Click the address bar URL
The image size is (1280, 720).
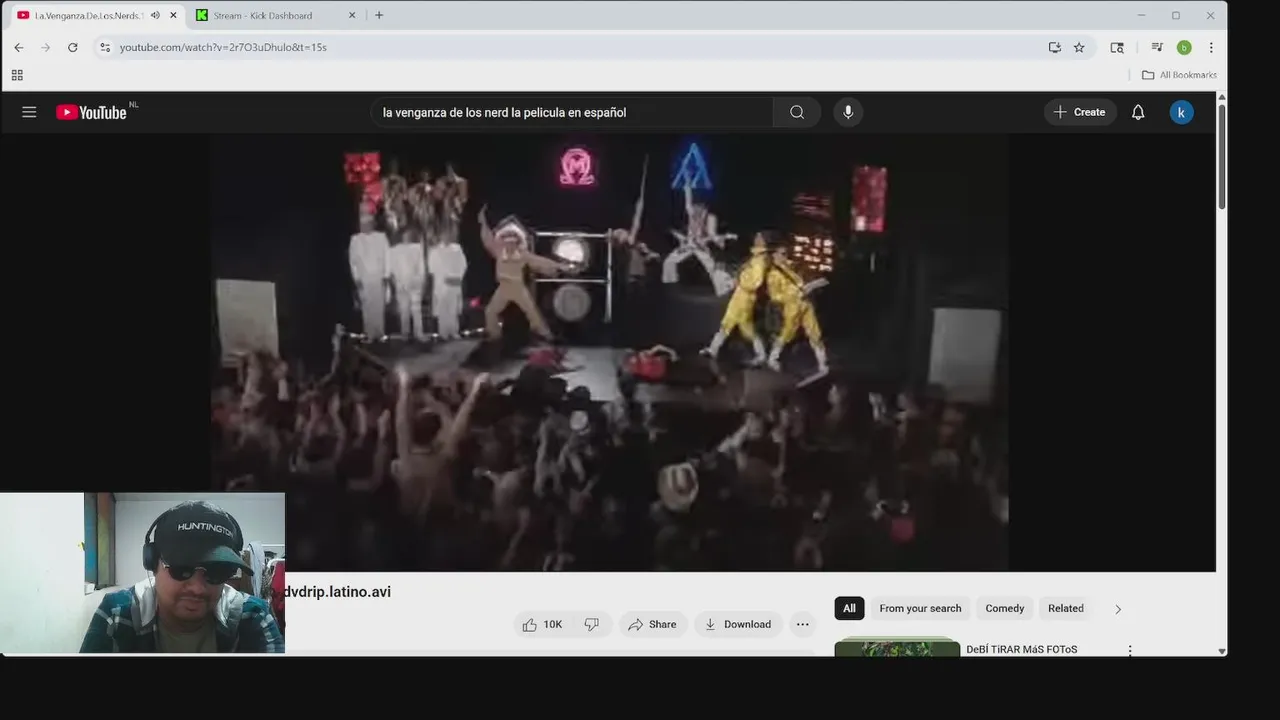(x=223, y=47)
